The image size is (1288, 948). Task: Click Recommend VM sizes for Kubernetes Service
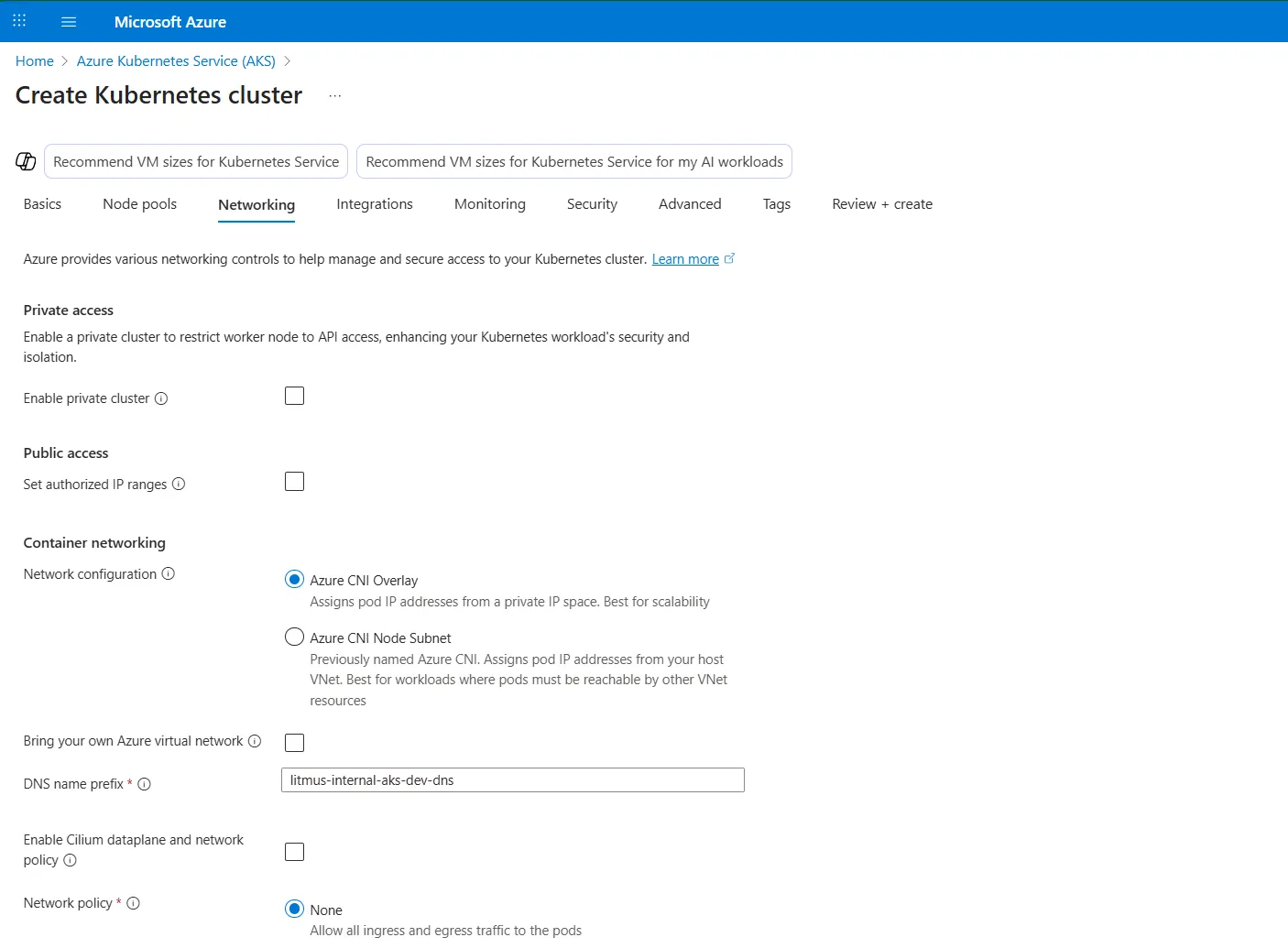tap(196, 161)
